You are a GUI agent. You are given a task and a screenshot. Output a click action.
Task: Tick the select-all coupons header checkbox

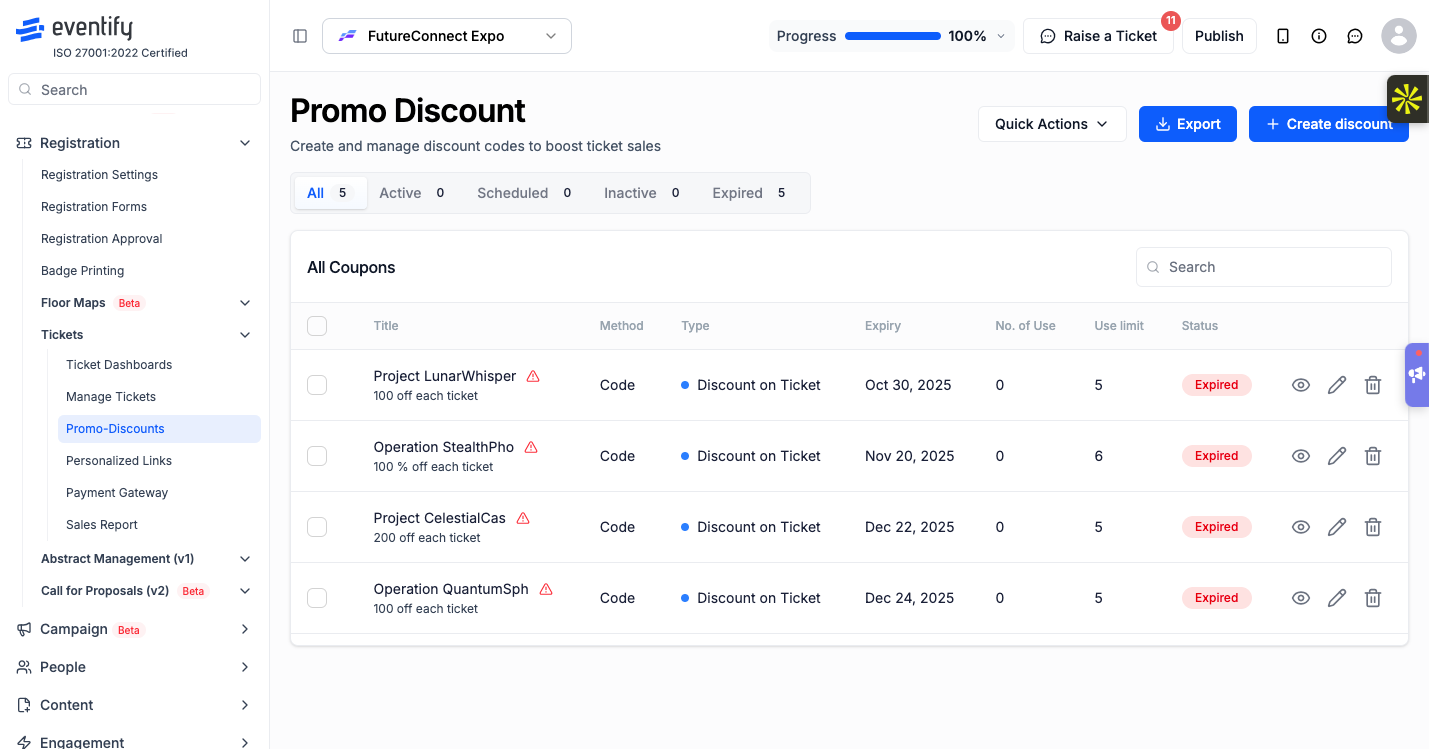[x=317, y=326]
